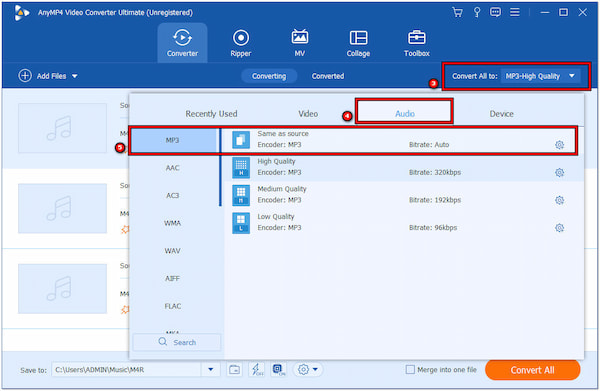600x391 pixels.
Task: Open settings gear for High Quality
Action: point(559,173)
